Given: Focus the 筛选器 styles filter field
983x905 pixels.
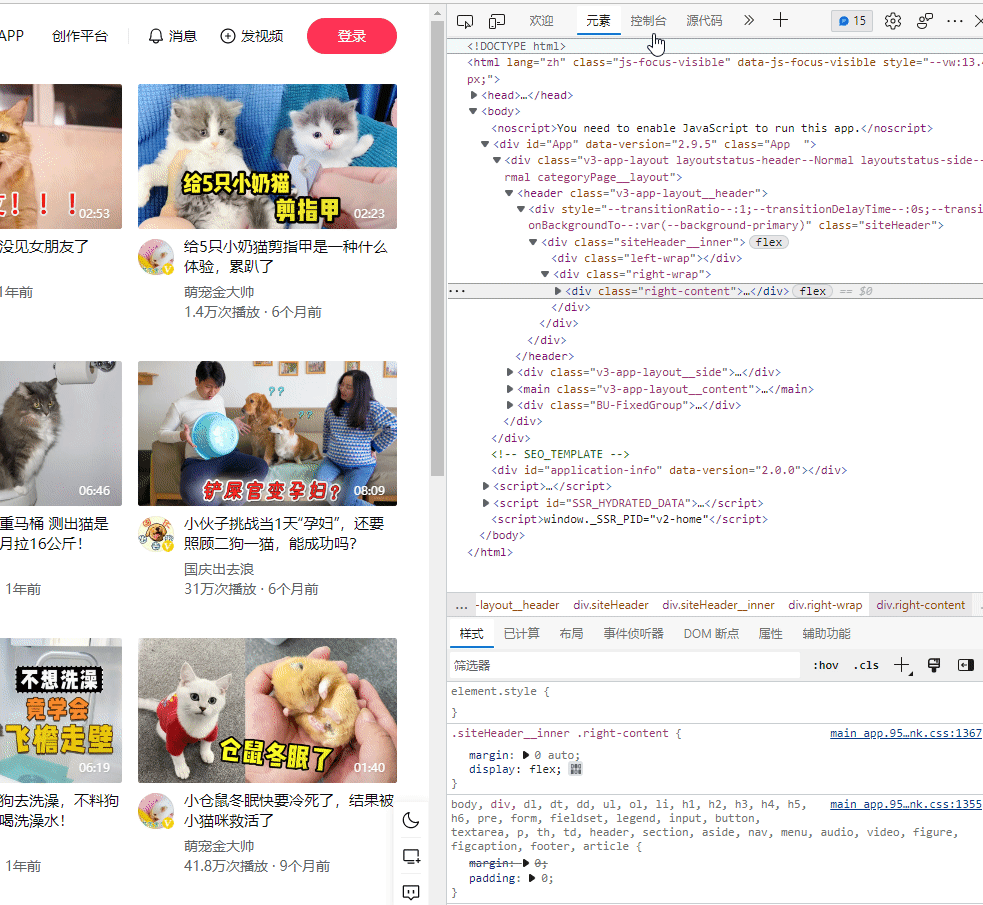Looking at the screenshot, I should (625, 665).
